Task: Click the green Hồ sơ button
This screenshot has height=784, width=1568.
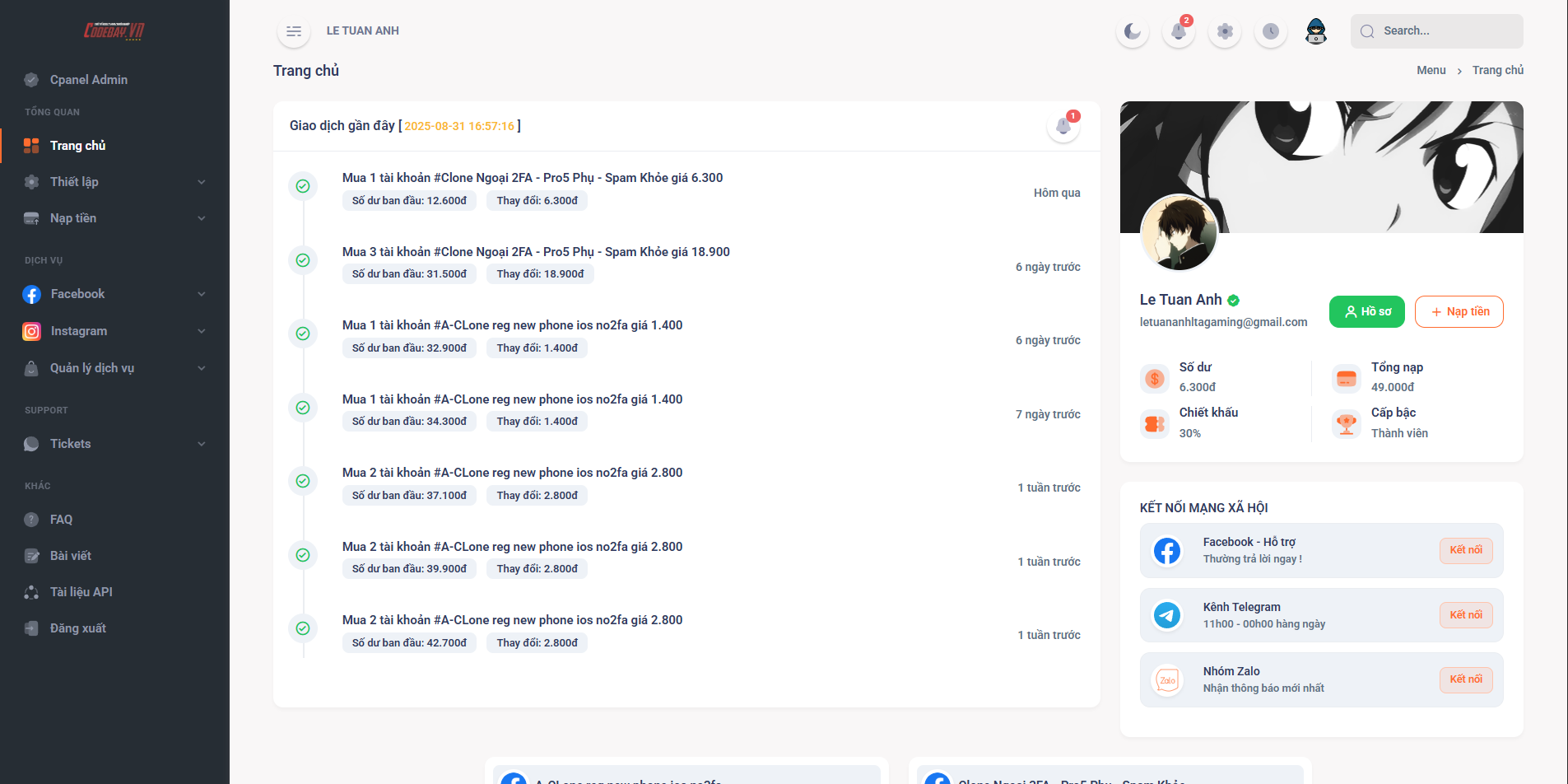Action: click(1366, 311)
